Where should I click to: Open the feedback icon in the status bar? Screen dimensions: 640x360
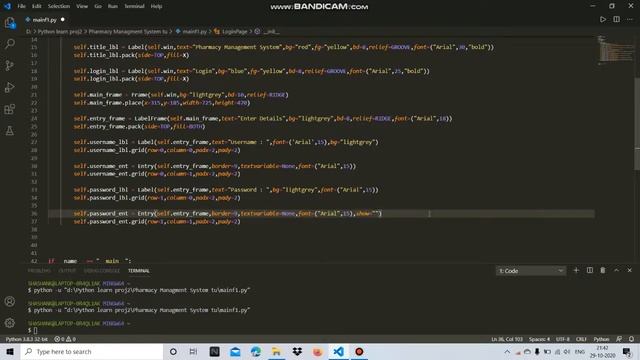pyautogui.click(x=619, y=339)
